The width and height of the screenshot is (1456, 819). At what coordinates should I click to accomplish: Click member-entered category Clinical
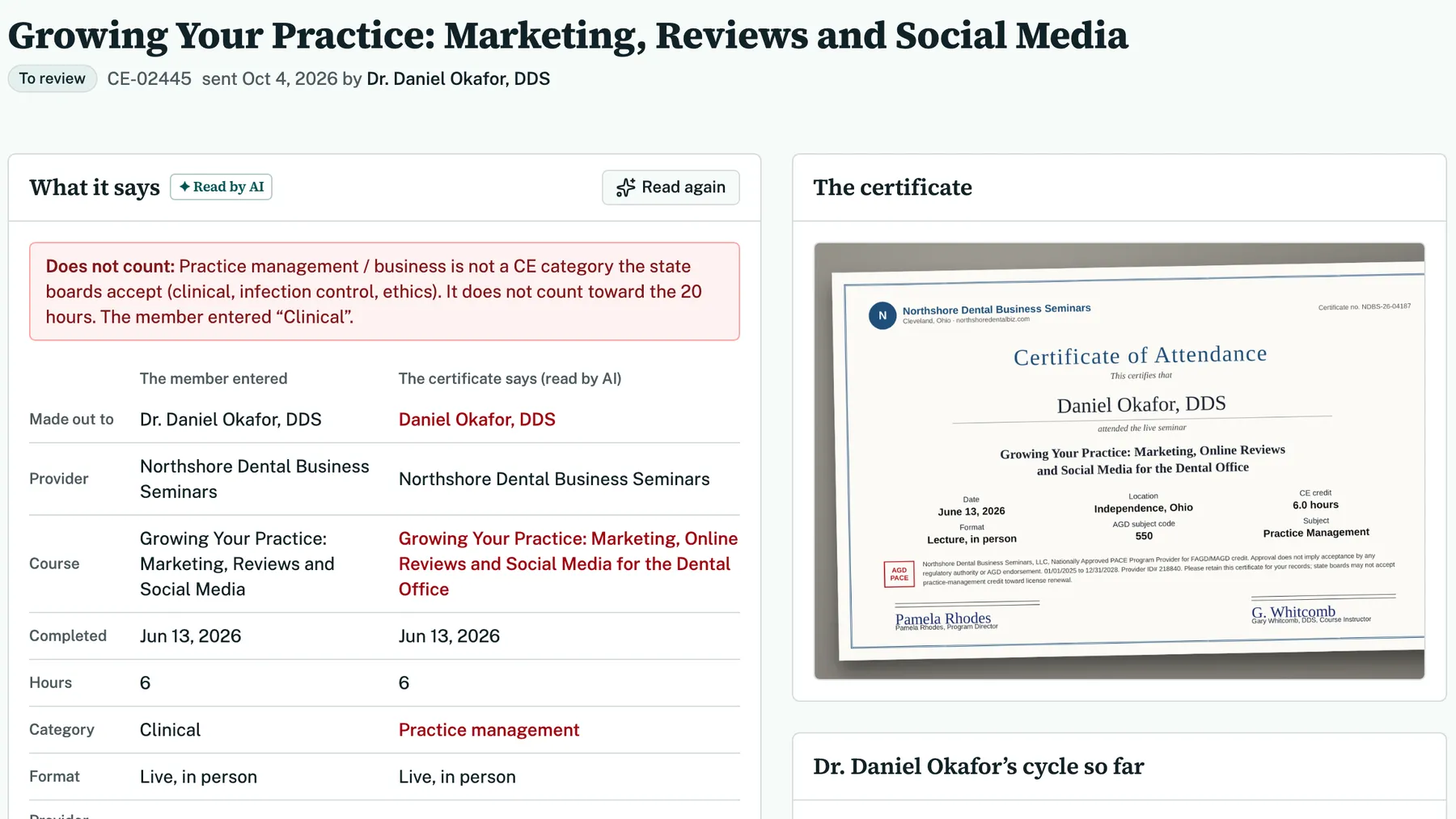coord(171,730)
